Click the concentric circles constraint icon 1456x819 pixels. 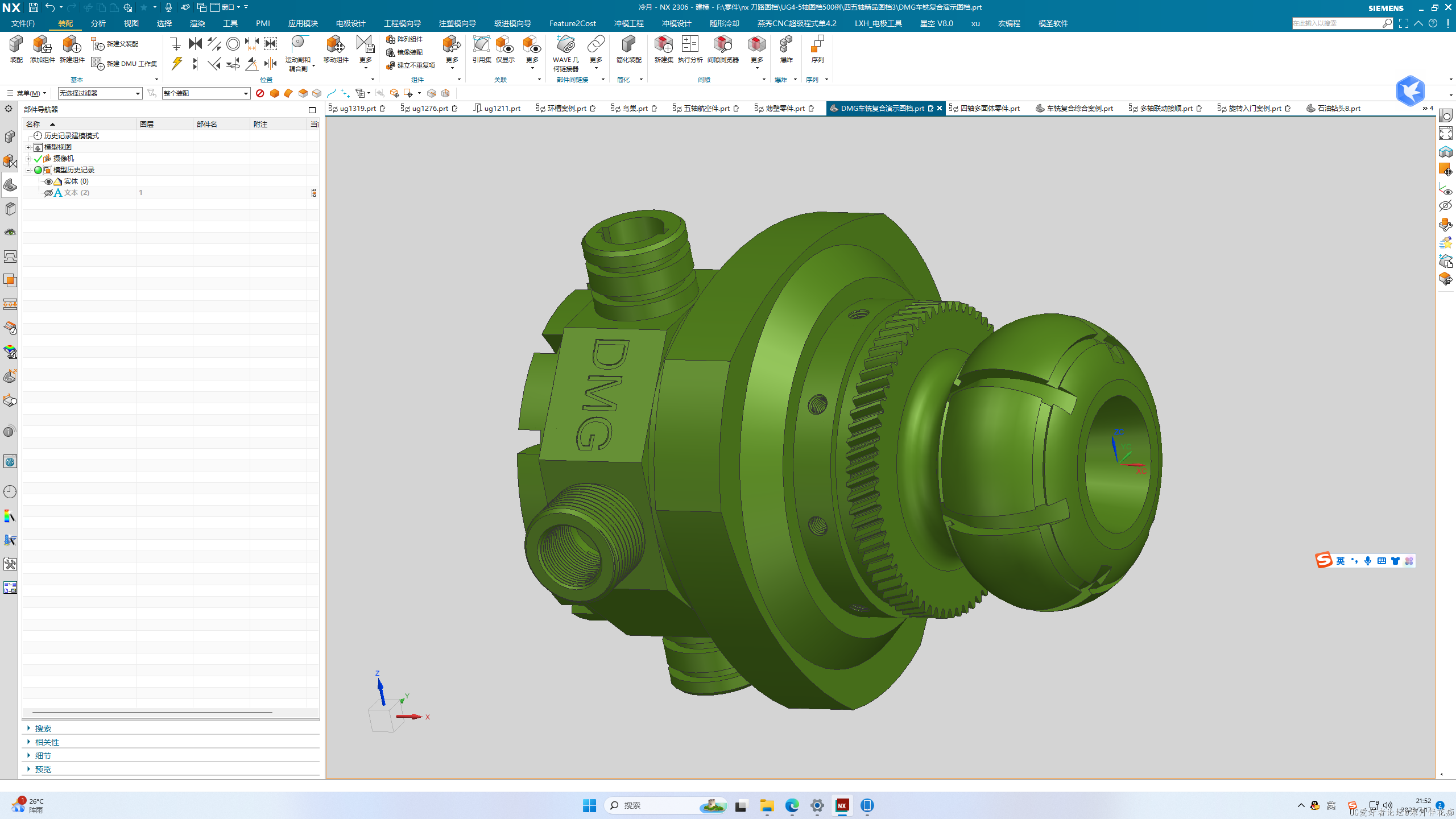point(233,44)
